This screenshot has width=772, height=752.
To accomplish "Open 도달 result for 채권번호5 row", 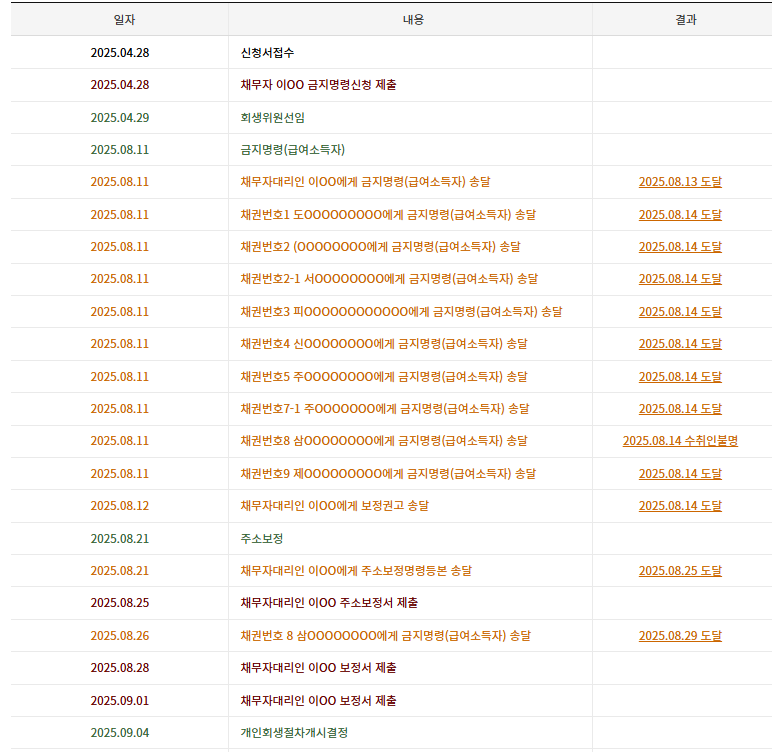I will [680, 377].
